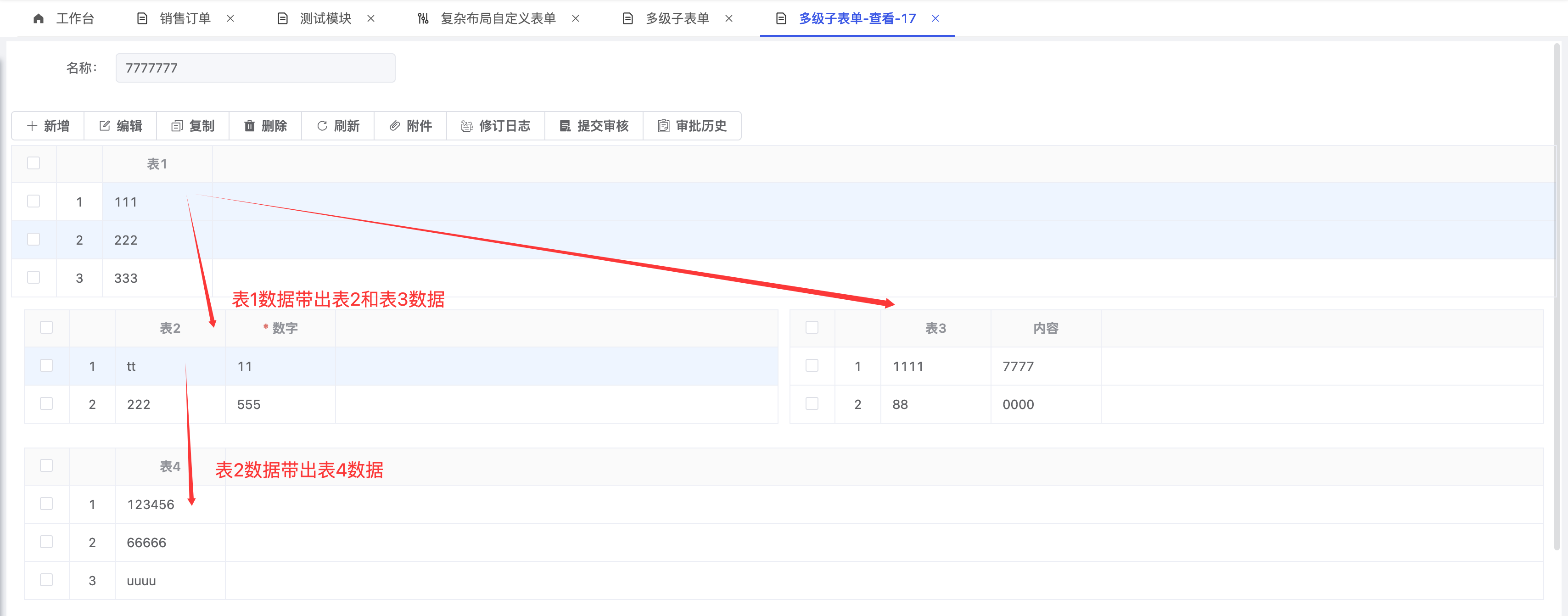Image resolution: width=1568 pixels, height=616 pixels.
Task: Refresh using the 刷新 button
Action: (x=338, y=126)
